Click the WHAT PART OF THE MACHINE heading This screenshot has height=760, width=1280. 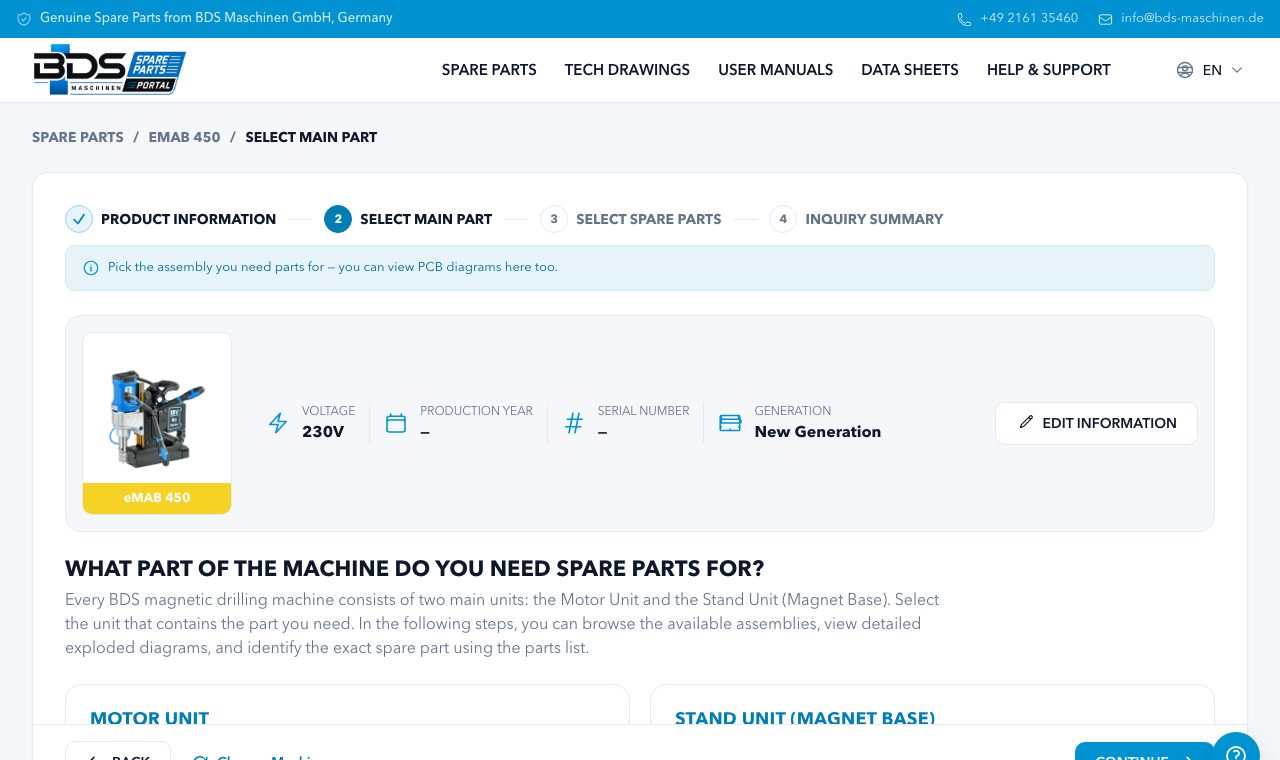tap(414, 569)
